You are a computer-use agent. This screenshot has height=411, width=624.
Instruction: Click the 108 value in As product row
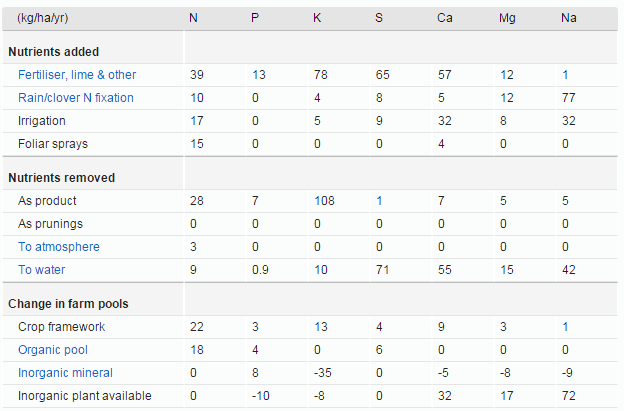[324, 201]
